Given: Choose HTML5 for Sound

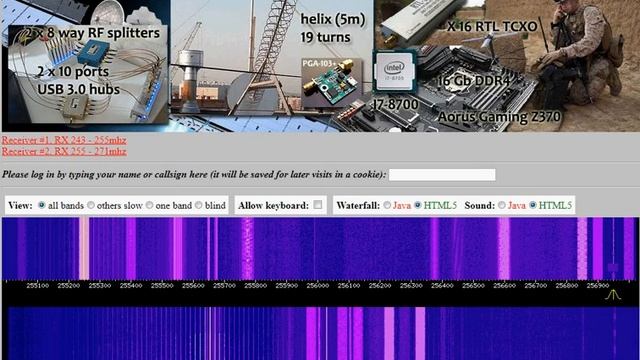Looking at the screenshot, I should tap(533, 205).
